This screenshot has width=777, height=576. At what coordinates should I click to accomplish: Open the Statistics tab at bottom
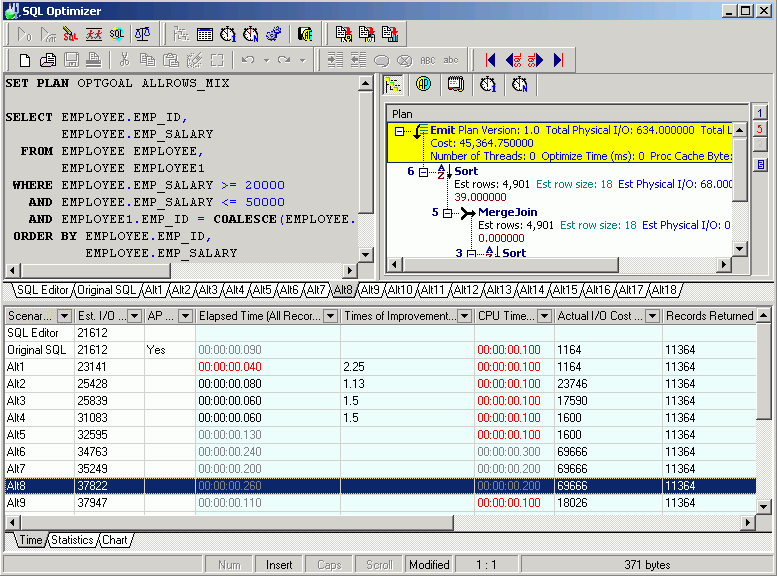pos(72,540)
